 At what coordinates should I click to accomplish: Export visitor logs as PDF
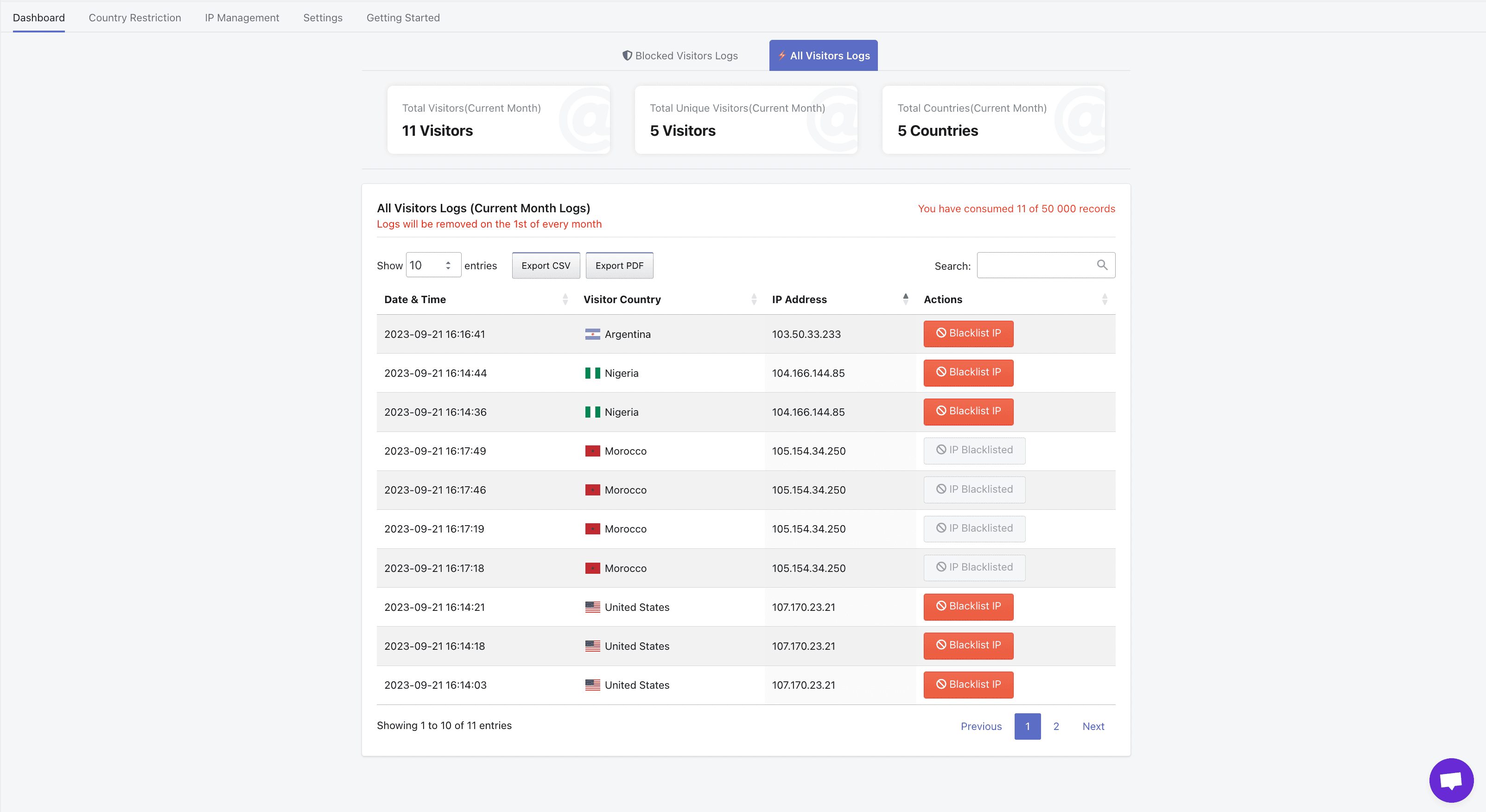click(619, 265)
